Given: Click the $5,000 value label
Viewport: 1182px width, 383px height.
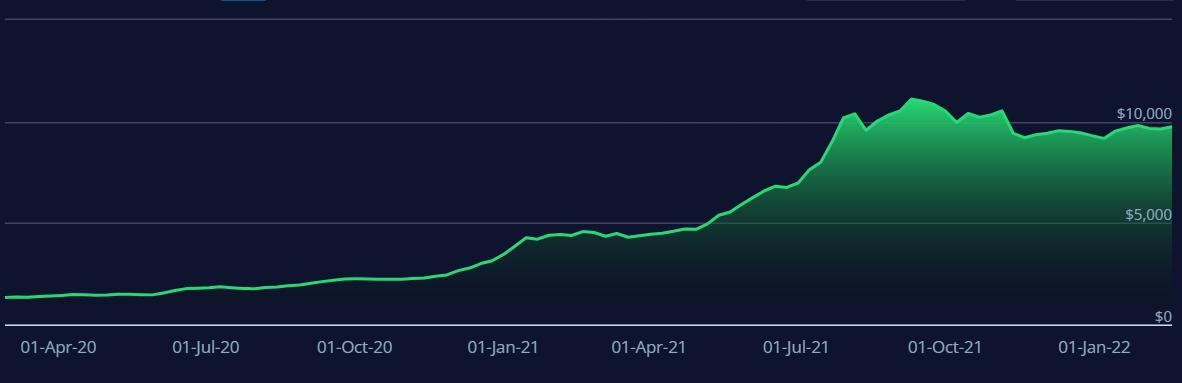Looking at the screenshot, I should pos(1149,215).
